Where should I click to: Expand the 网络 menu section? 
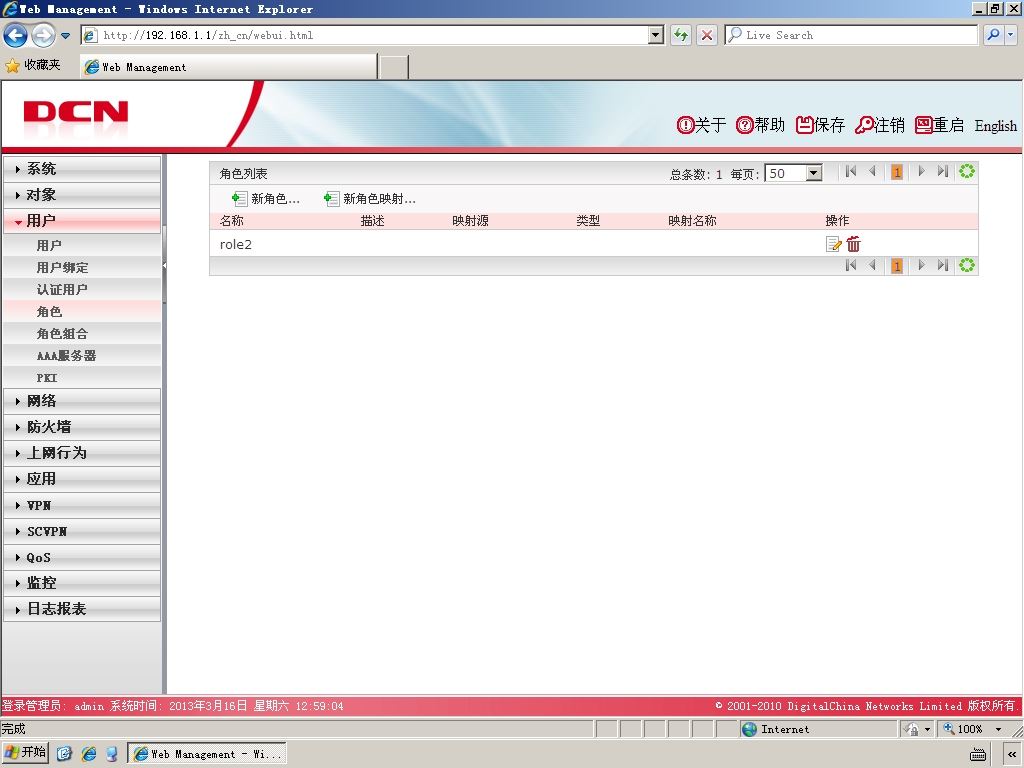point(82,401)
